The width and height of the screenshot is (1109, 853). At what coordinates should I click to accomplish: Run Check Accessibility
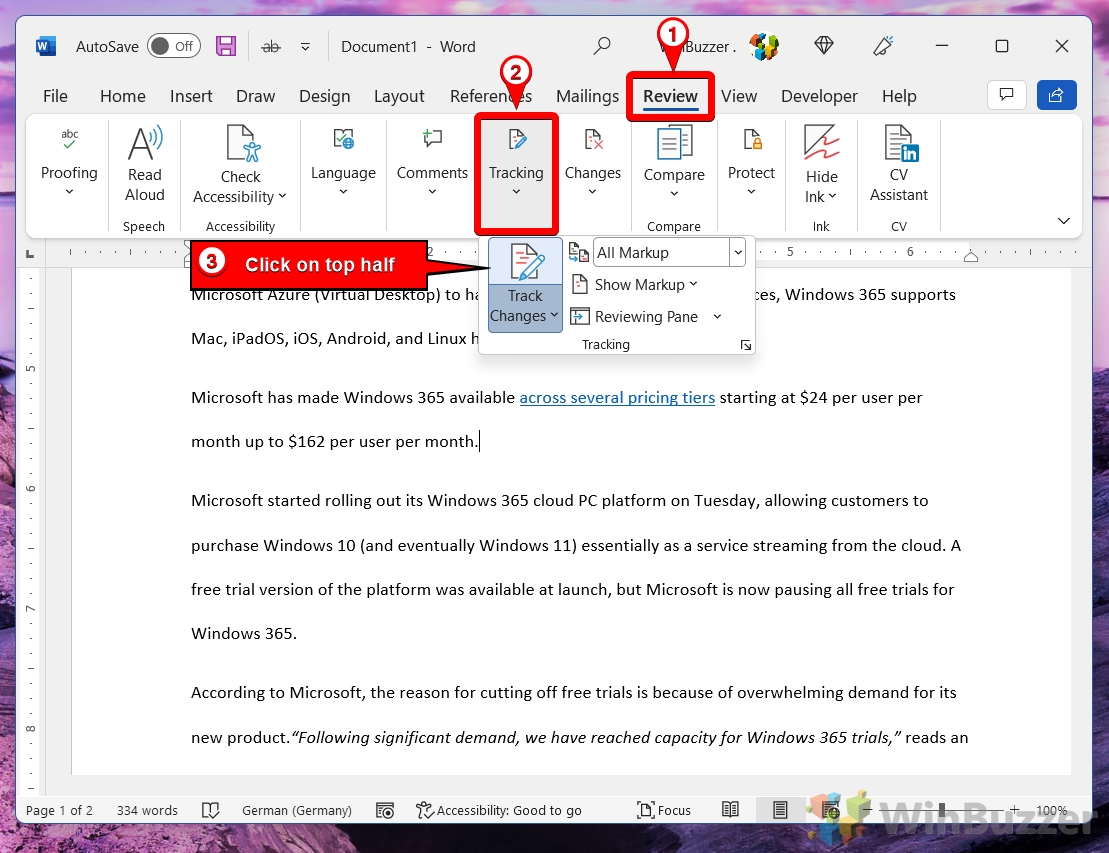[x=240, y=166]
